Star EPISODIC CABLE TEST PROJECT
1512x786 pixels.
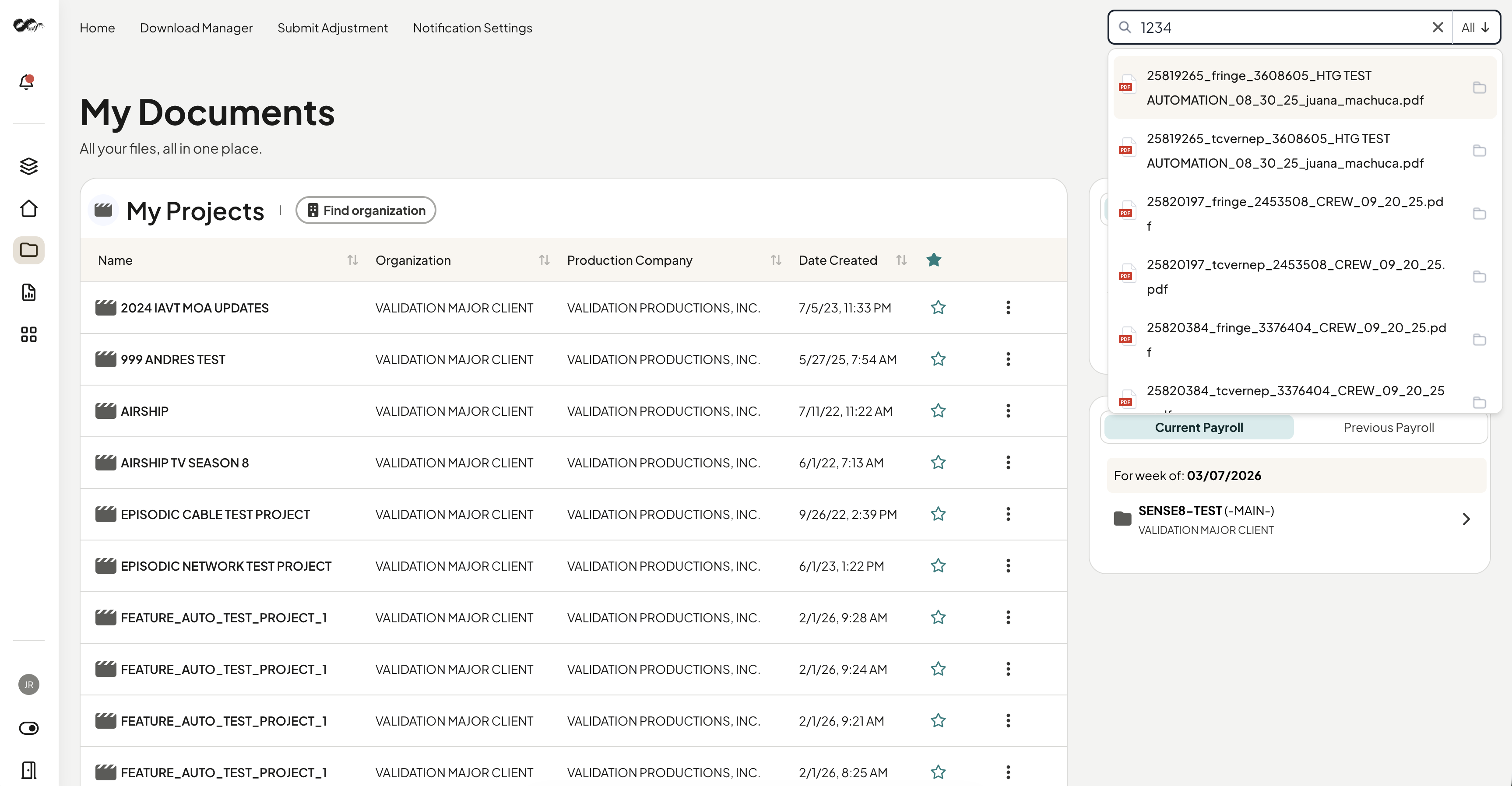click(x=938, y=514)
